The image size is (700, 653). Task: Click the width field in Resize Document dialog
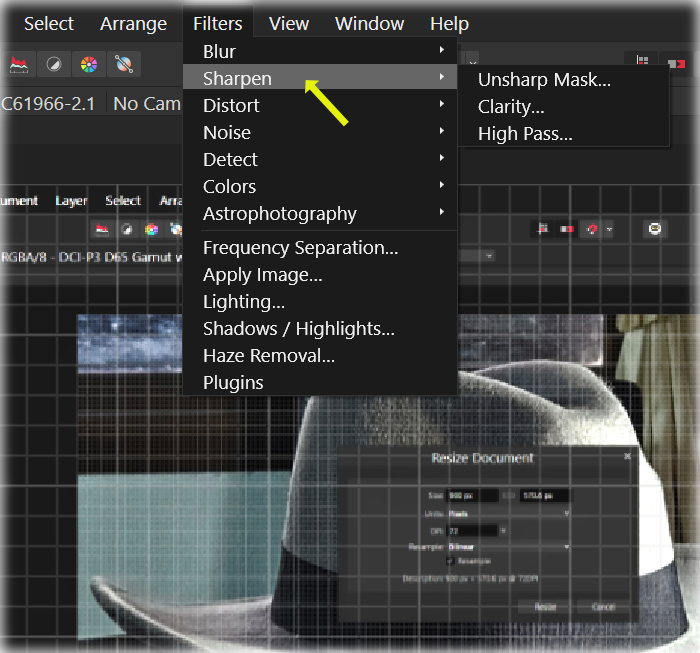point(473,495)
